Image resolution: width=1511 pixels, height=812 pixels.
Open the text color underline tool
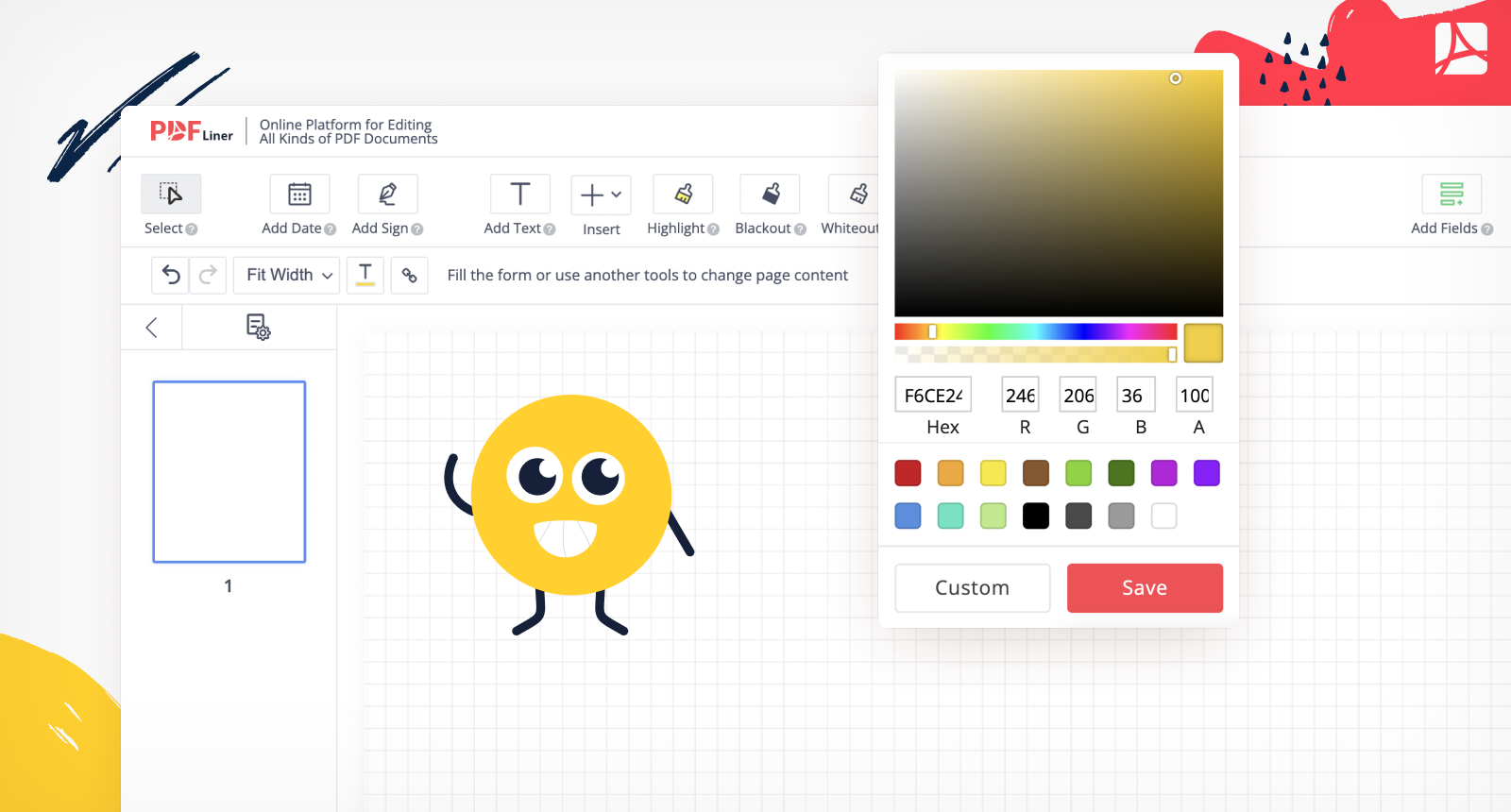[365, 275]
